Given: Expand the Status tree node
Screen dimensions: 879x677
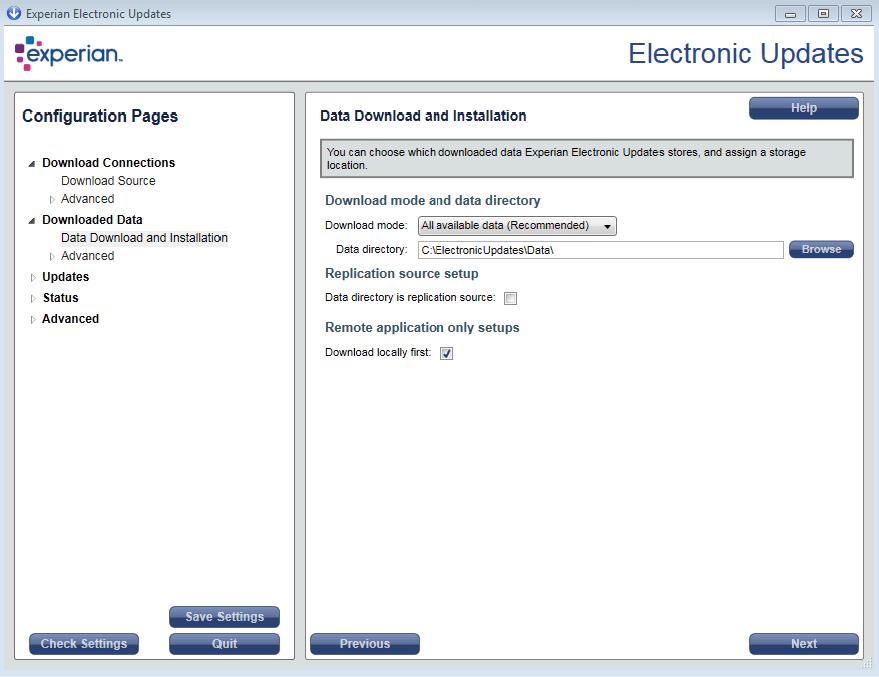Looking at the screenshot, I should [32, 298].
